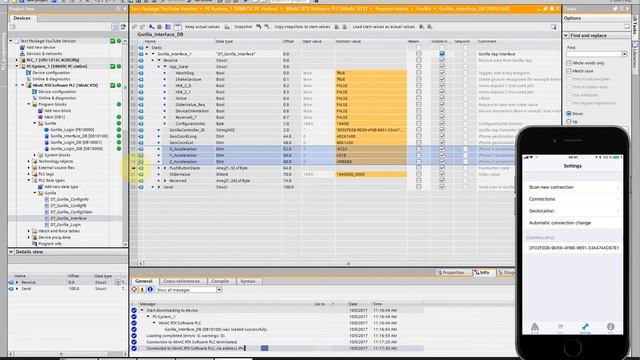The image size is (640, 360).
Task: Click the DT_Gorilla_ConfigInfo data type icon
Action: (x=47, y=199)
